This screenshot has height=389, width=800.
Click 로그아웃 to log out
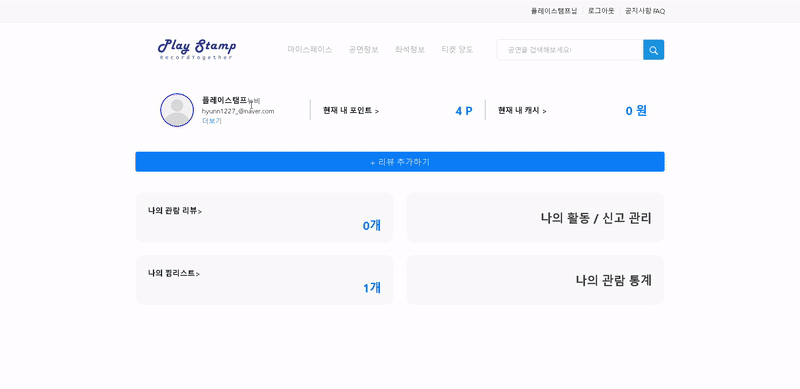pyautogui.click(x=601, y=11)
